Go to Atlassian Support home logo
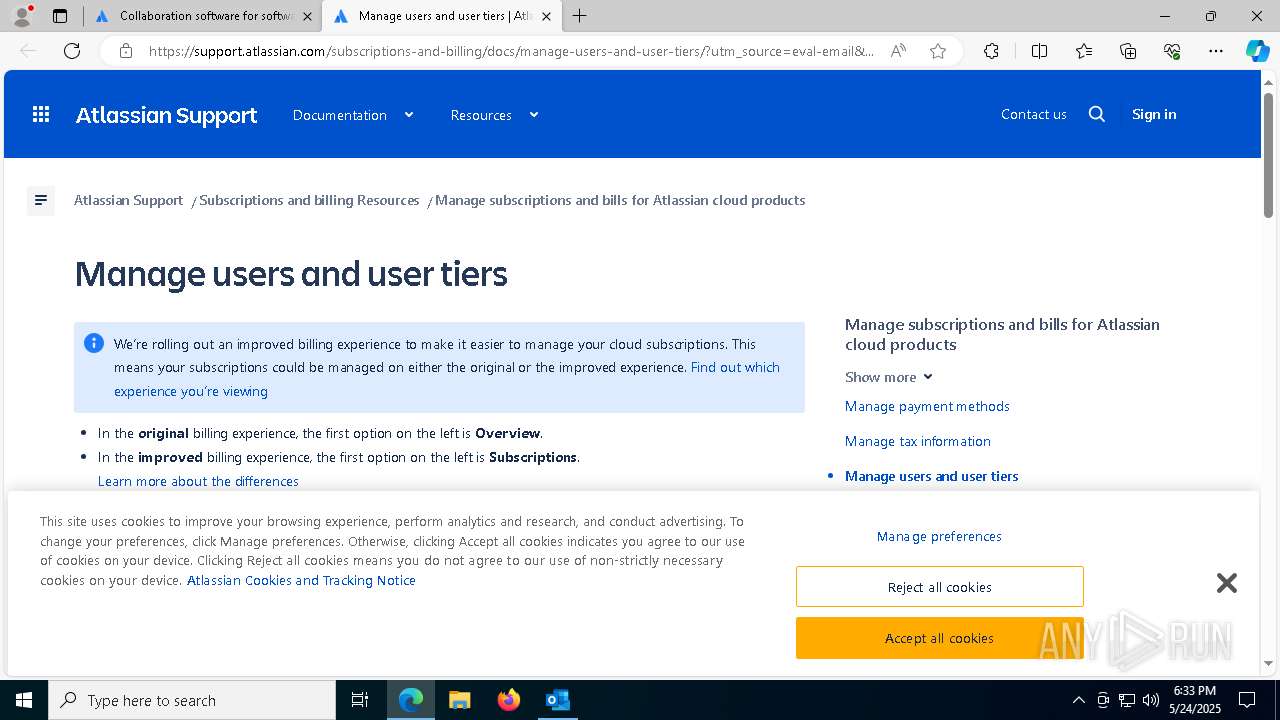The height and width of the screenshot is (720, 1280). click(166, 115)
